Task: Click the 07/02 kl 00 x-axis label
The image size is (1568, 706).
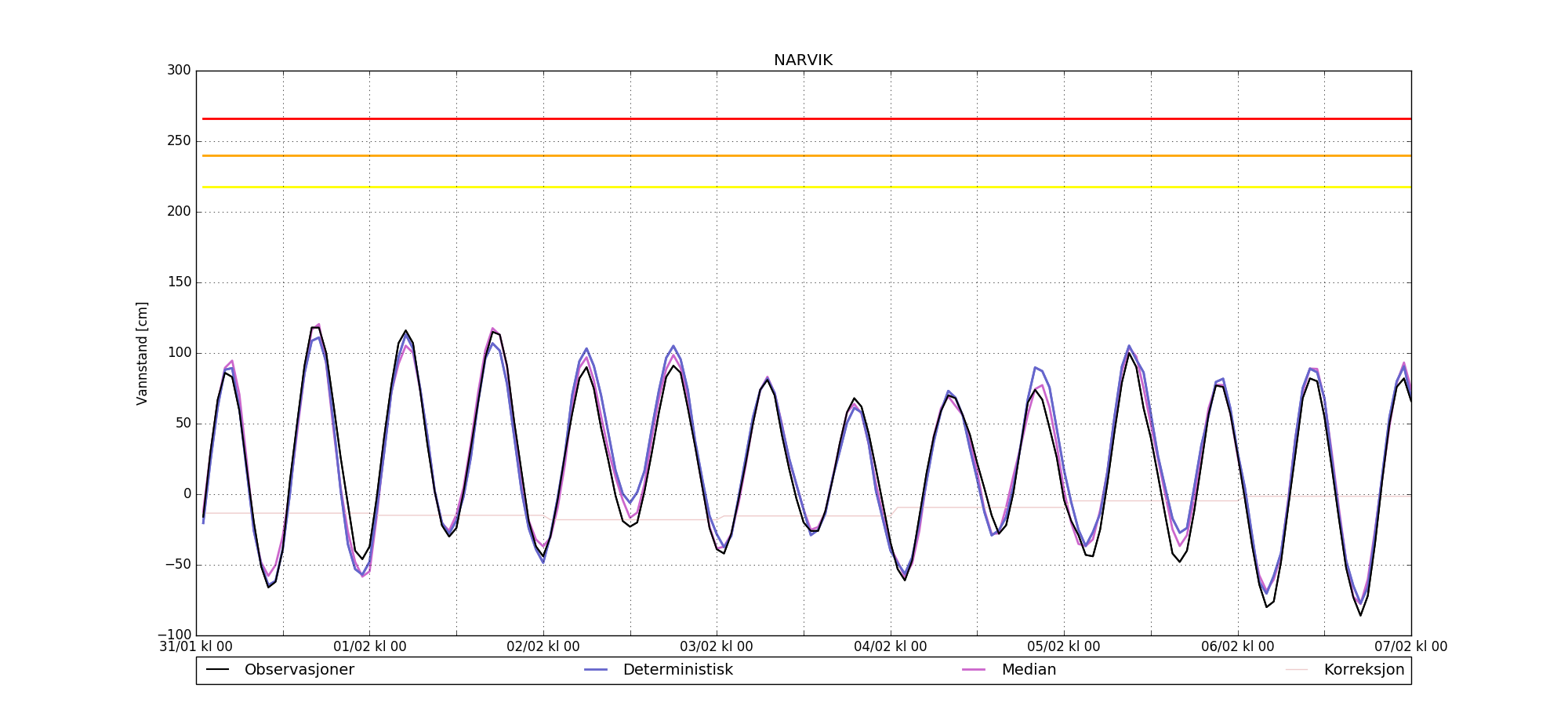Action: (1410, 647)
